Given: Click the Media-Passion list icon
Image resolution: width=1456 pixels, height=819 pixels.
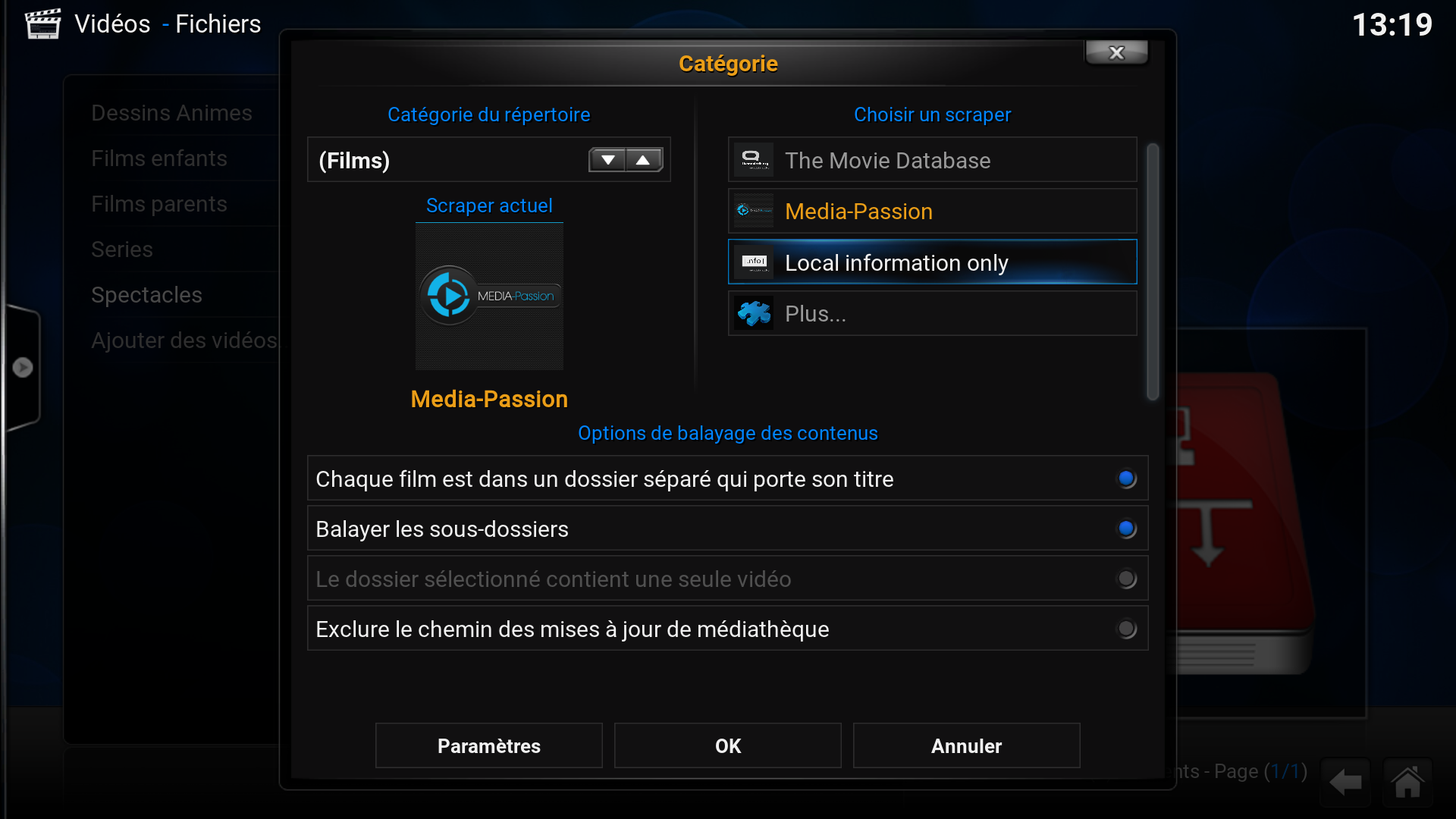Looking at the screenshot, I should pyautogui.click(x=753, y=211).
